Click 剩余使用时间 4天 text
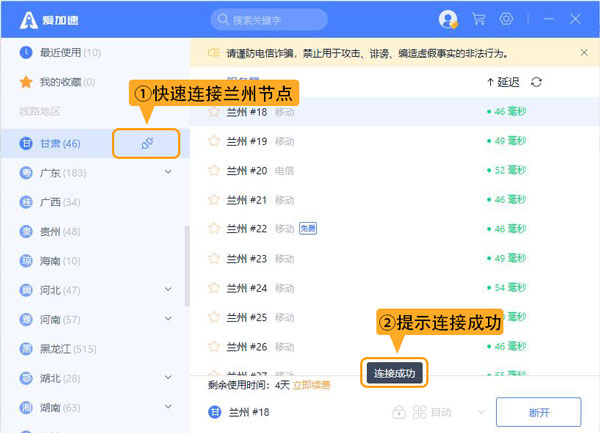This screenshot has width=600, height=433. [249, 385]
